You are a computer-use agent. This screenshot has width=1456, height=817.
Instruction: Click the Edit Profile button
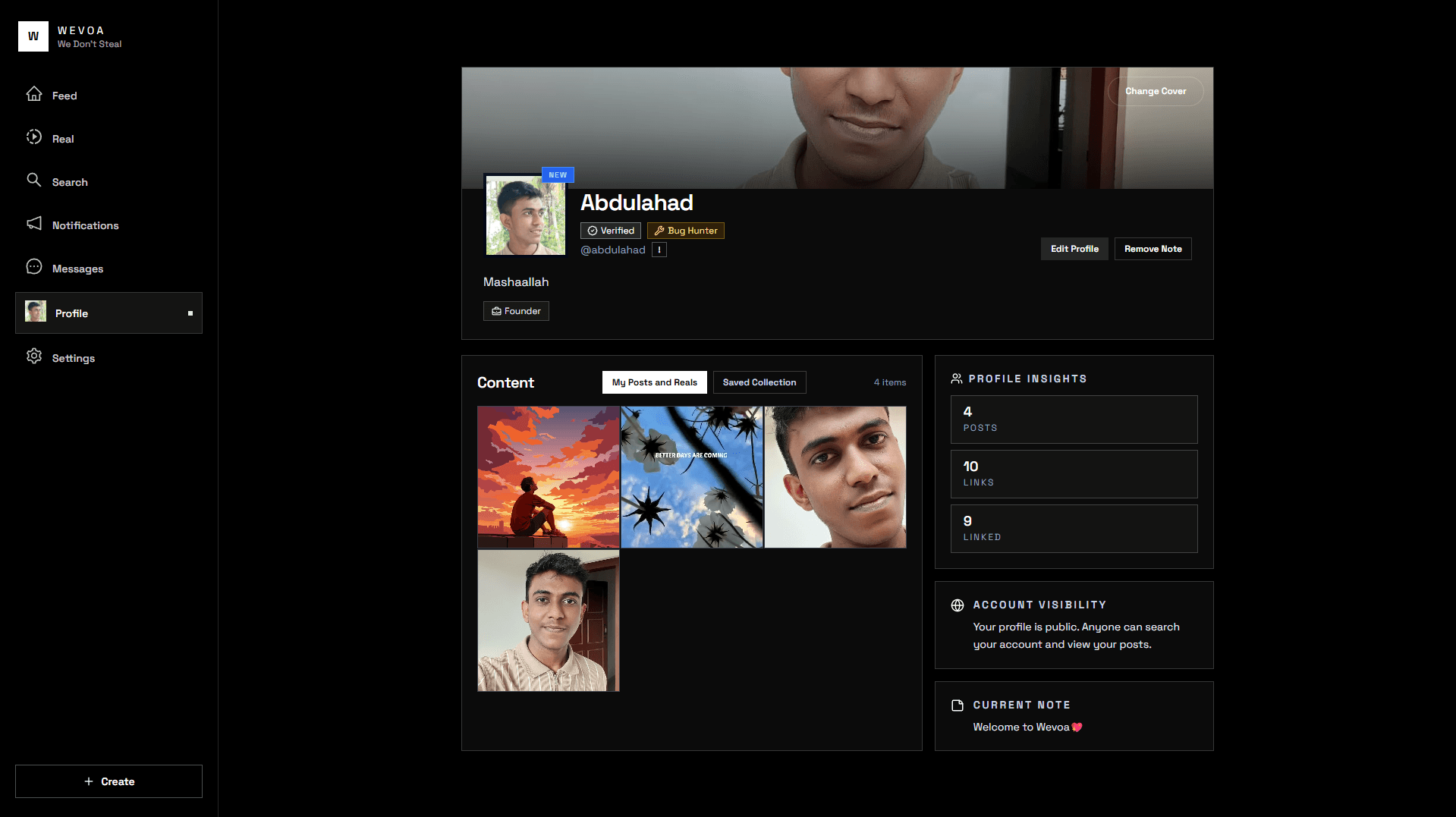coord(1074,249)
